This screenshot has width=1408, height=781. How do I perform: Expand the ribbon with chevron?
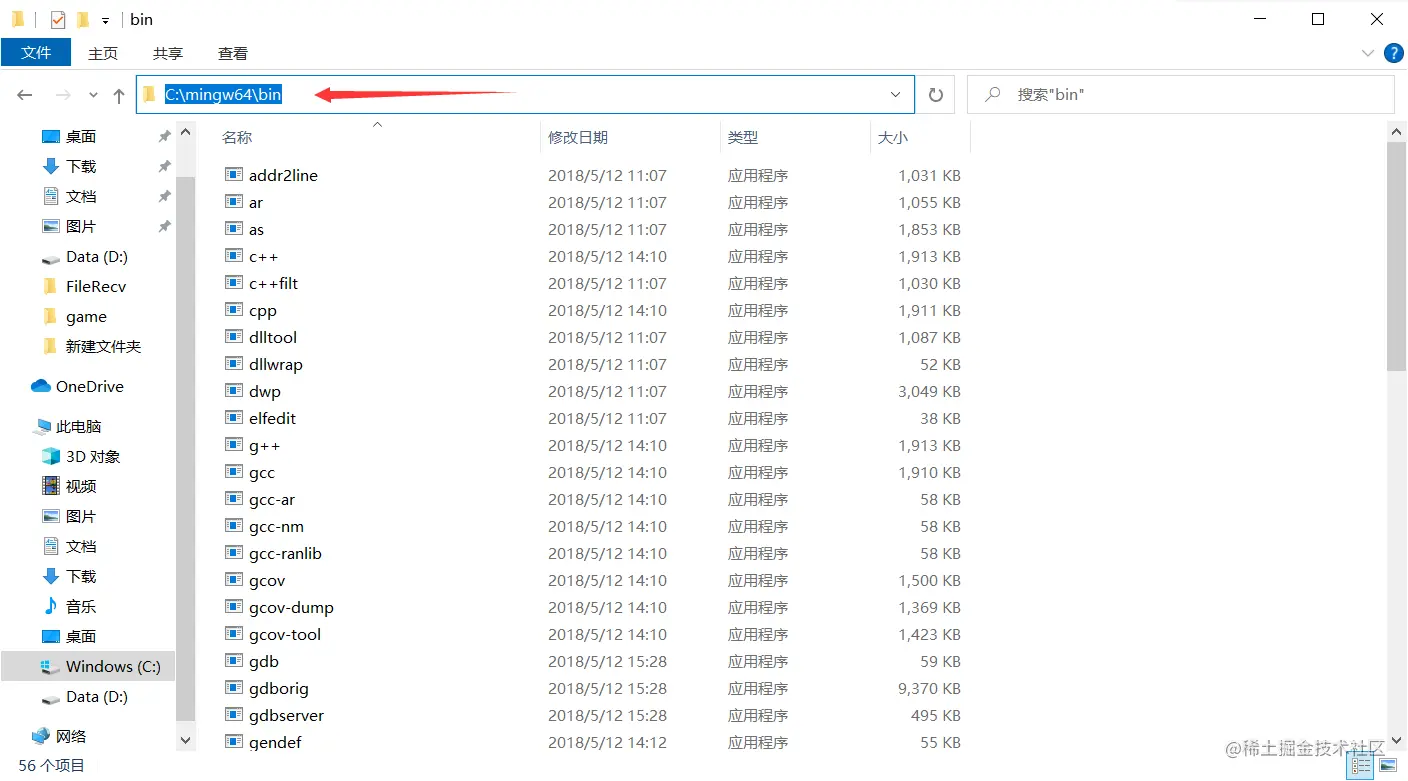pos(1368,53)
